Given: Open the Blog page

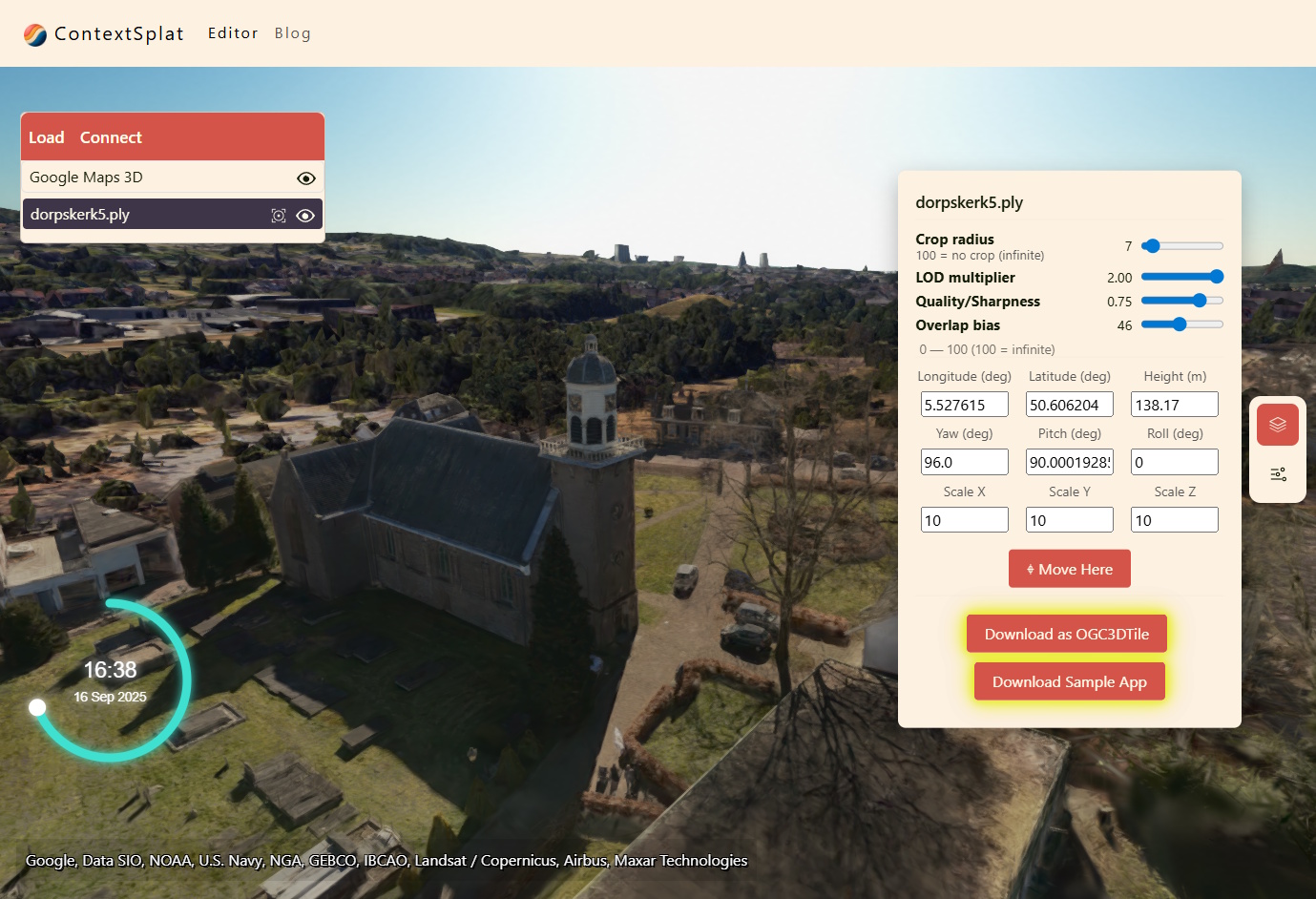Looking at the screenshot, I should tap(292, 33).
